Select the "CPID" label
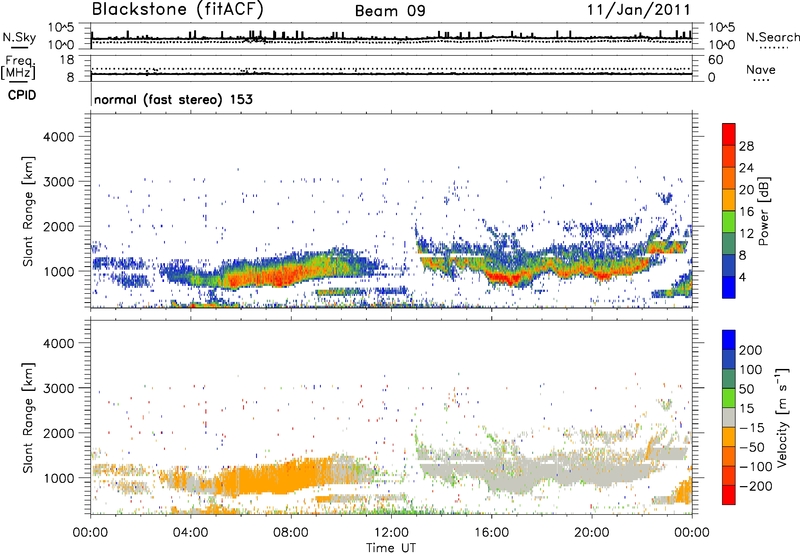 pyautogui.click(x=22, y=95)
